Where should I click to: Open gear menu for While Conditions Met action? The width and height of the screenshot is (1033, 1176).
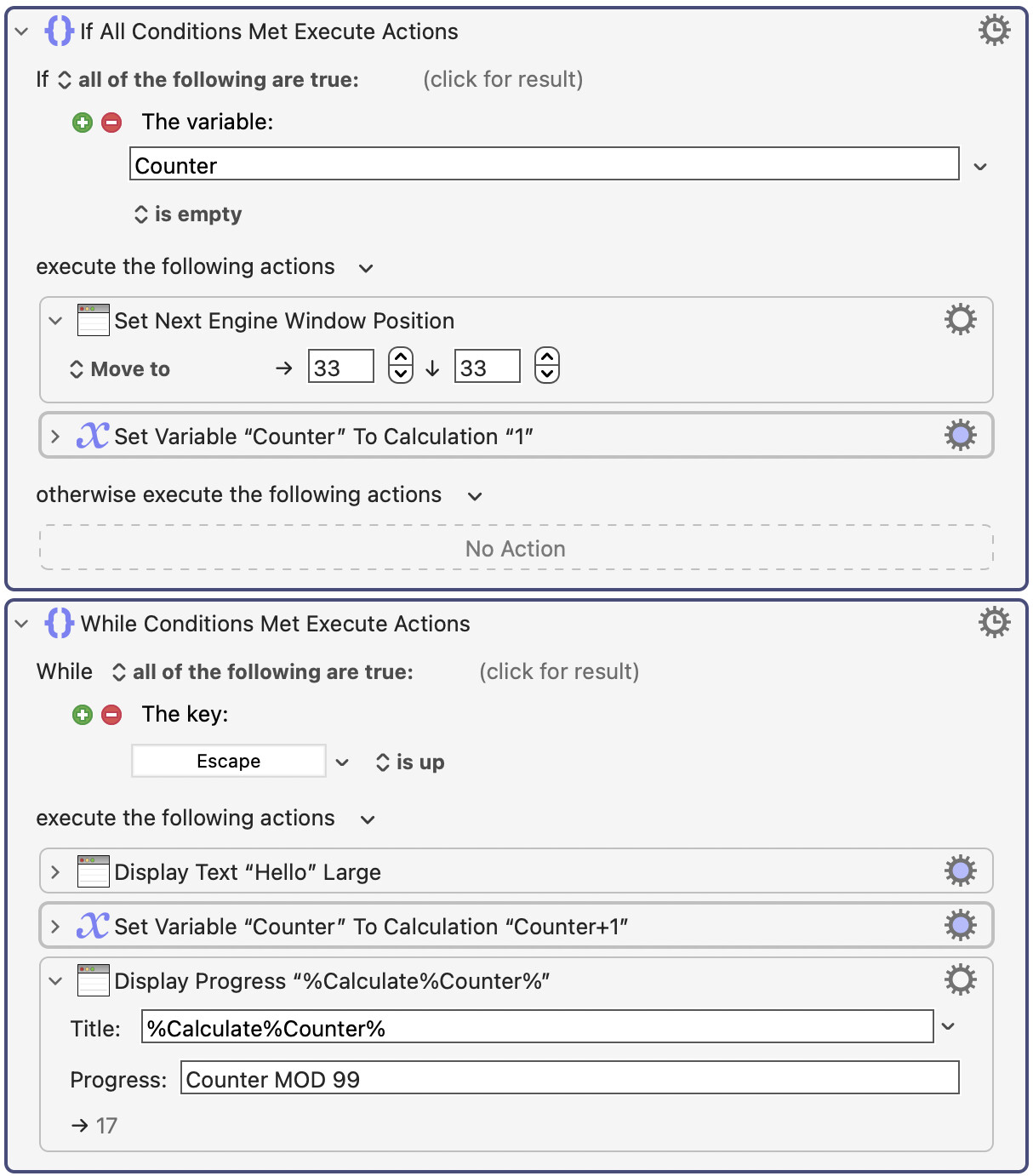[x=994, y=623]
